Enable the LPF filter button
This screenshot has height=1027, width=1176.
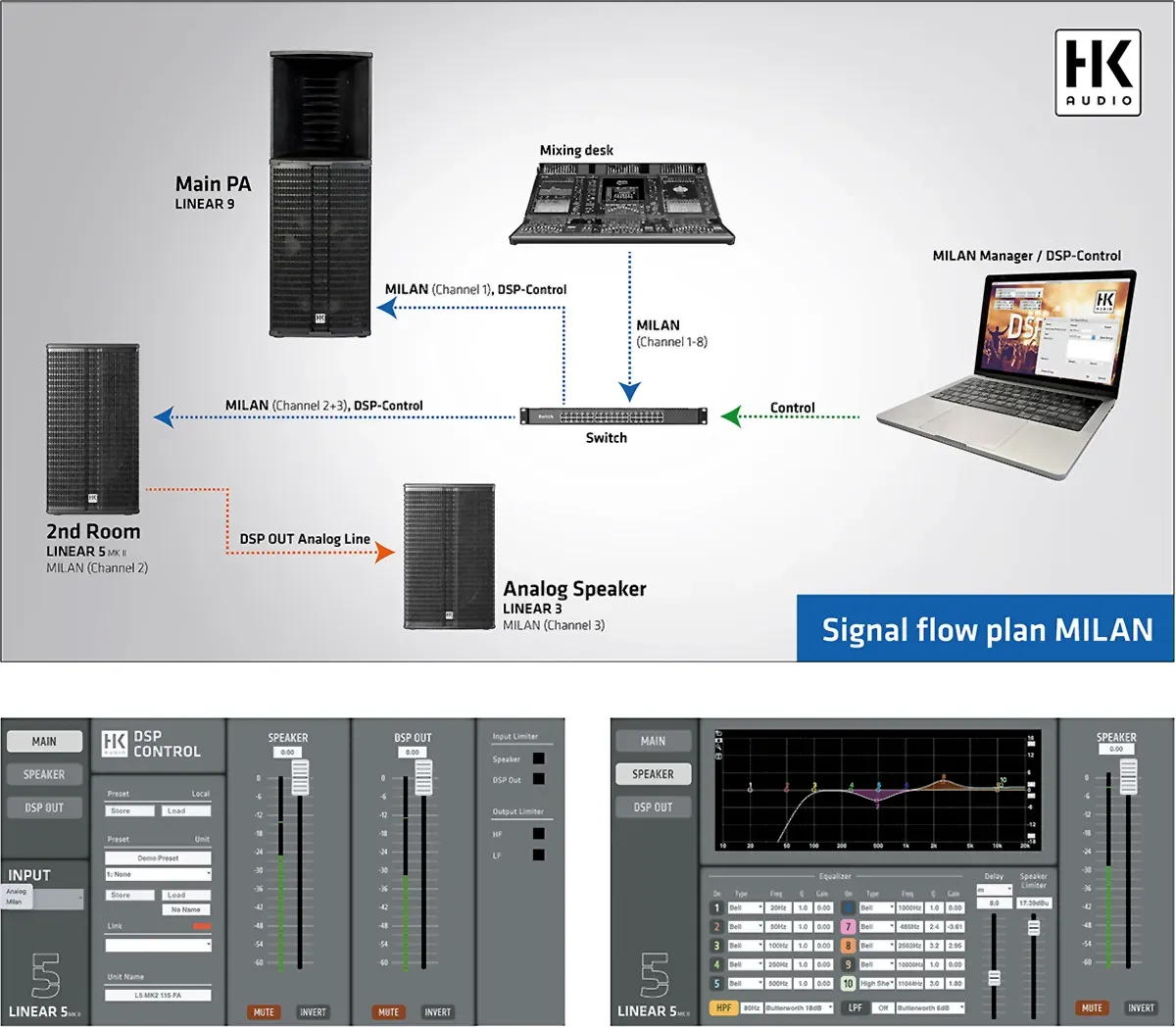[x=856, y=1007]
